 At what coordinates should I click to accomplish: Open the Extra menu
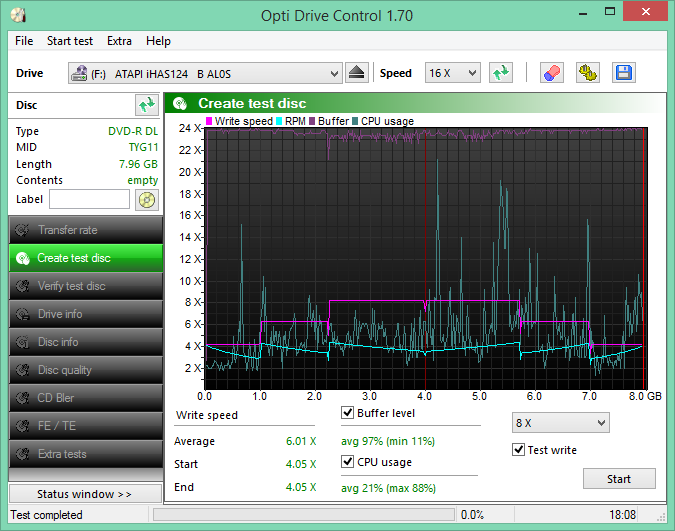click(119, 41)
